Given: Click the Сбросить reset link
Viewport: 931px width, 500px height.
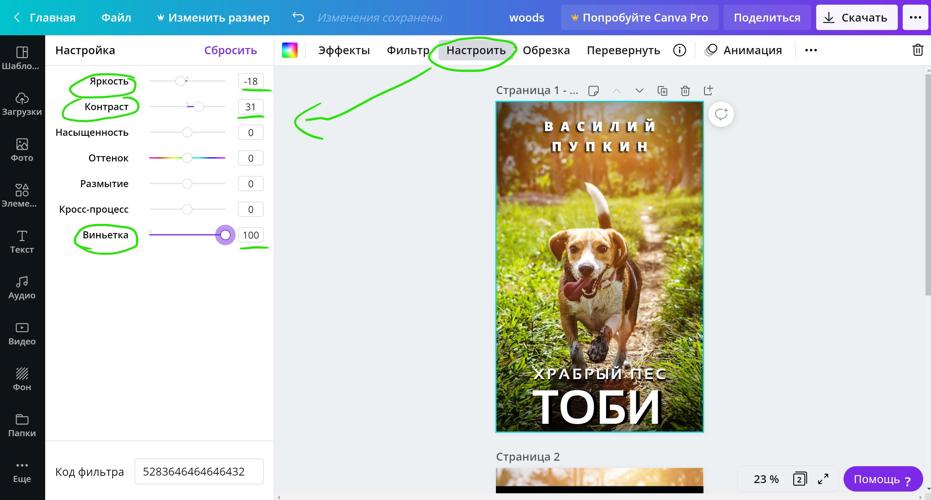Looking at the screenshot, I should click(x=230, y=50).
